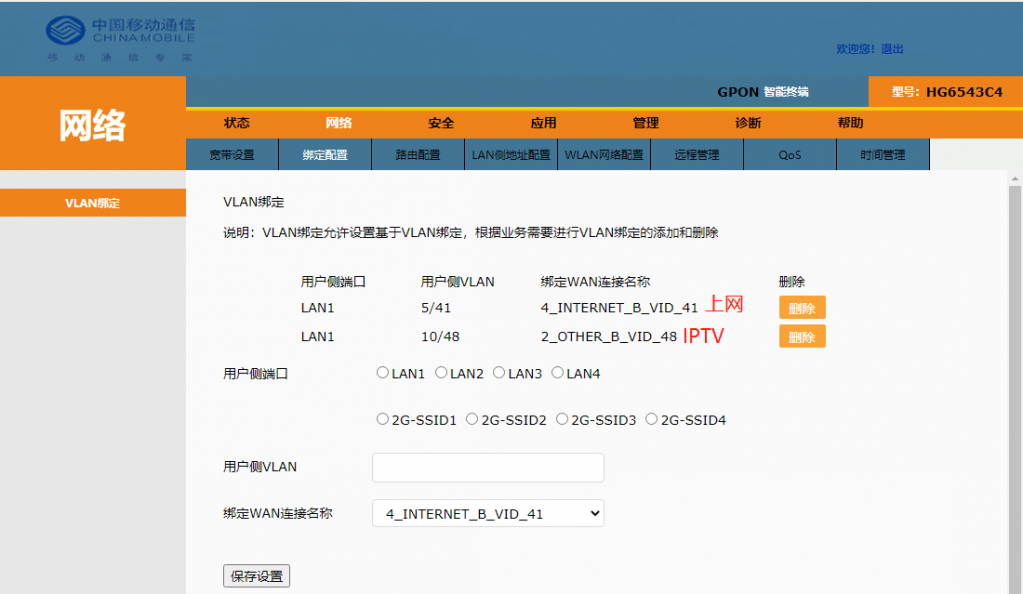This screenshot has width=1023, height=594.
Task: Open the 状态 main menu
Action: coord(237,123)
